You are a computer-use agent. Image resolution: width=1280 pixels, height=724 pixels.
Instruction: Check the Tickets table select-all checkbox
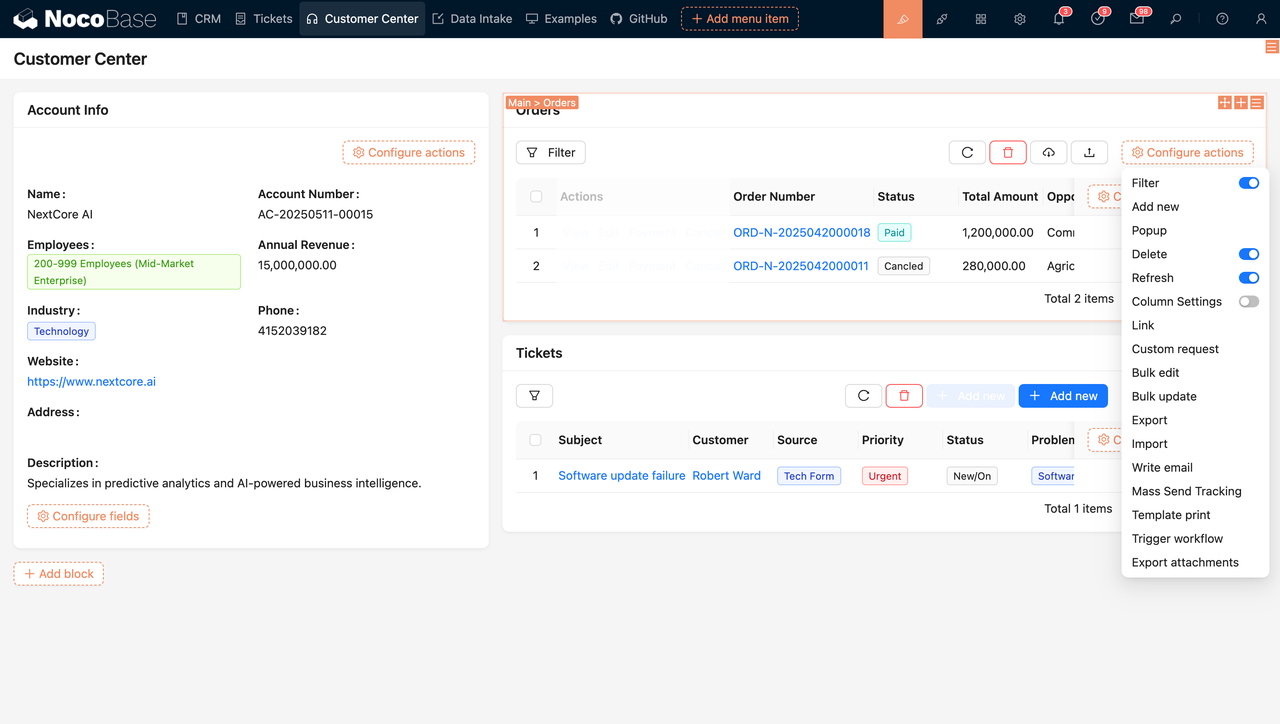coord(535,440)
